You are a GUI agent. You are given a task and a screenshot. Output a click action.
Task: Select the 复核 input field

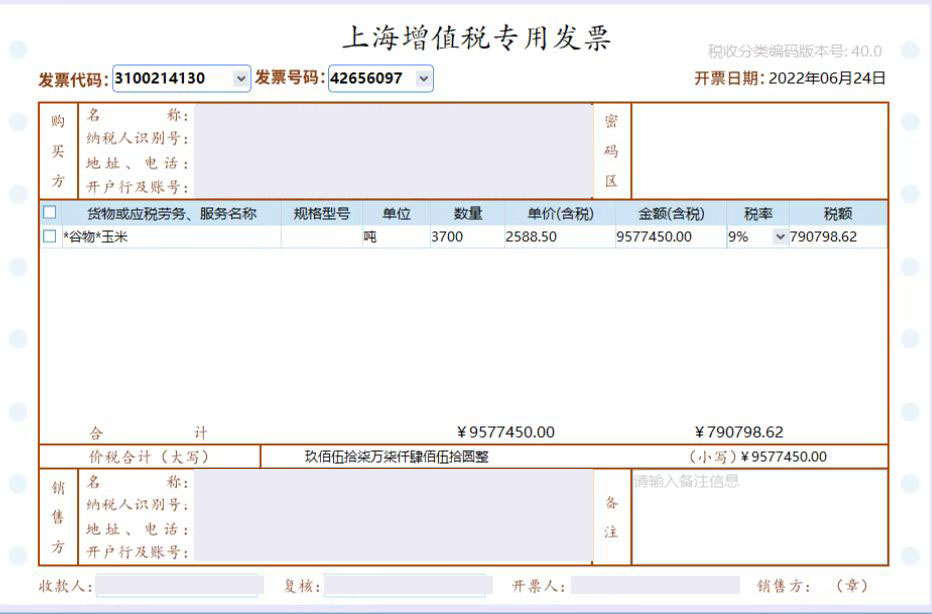pos(408,586)
